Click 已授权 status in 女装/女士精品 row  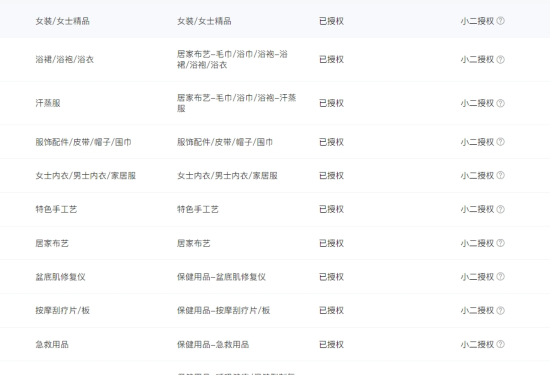(x=331, y=21)
